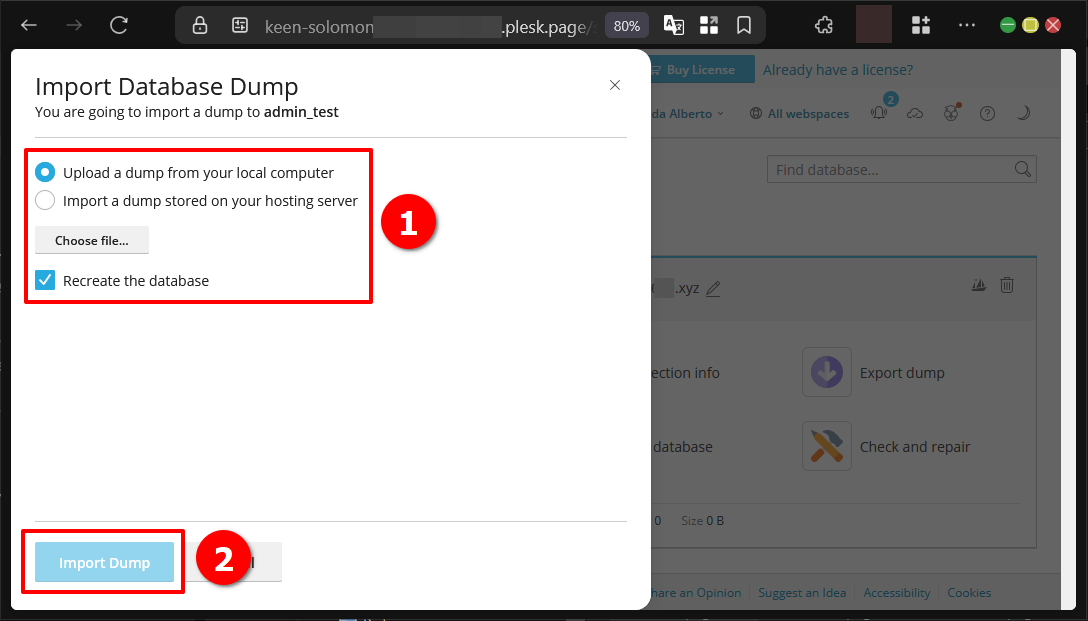1088x621 pixels.
Task: Uncheck Recreate the database checkbox
Action: 45,280
